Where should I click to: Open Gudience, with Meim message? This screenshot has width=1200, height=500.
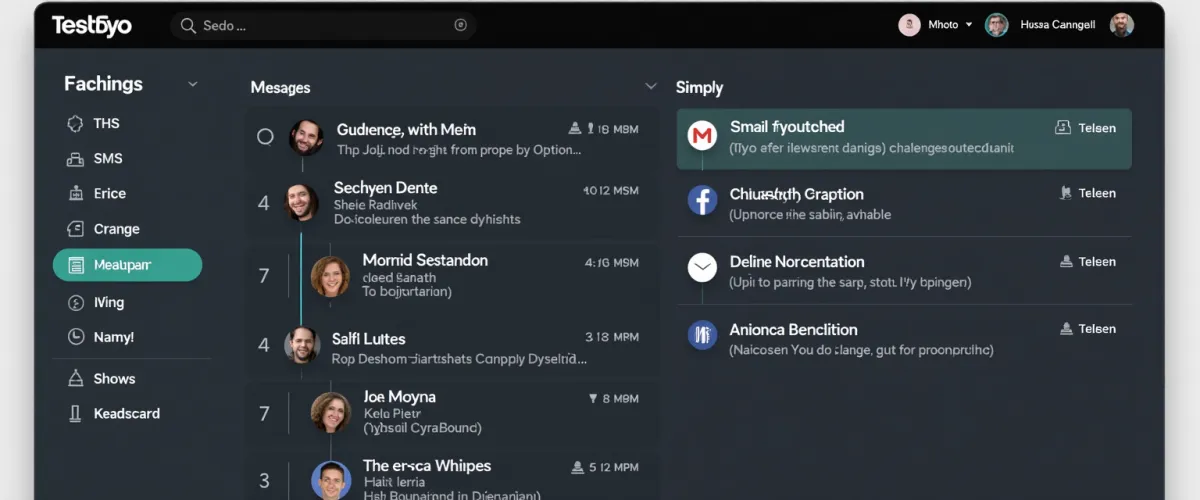coord(452,138)
